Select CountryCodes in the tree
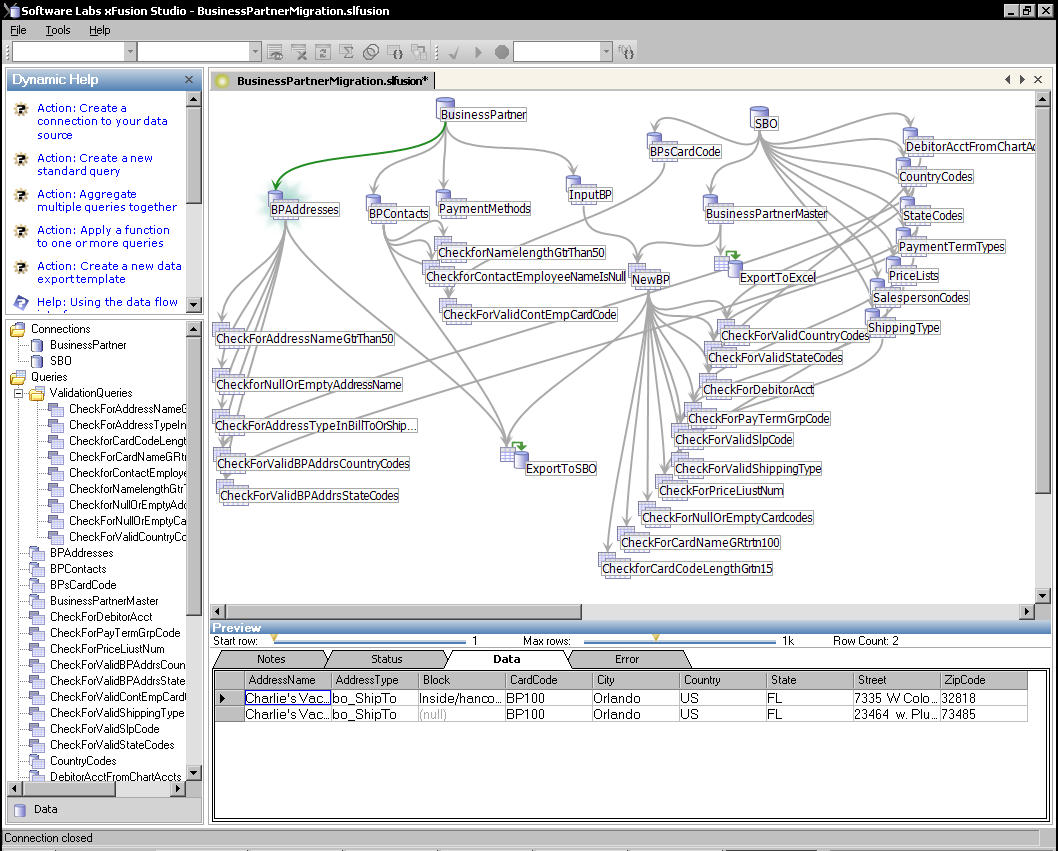 [x=83, y=761]
